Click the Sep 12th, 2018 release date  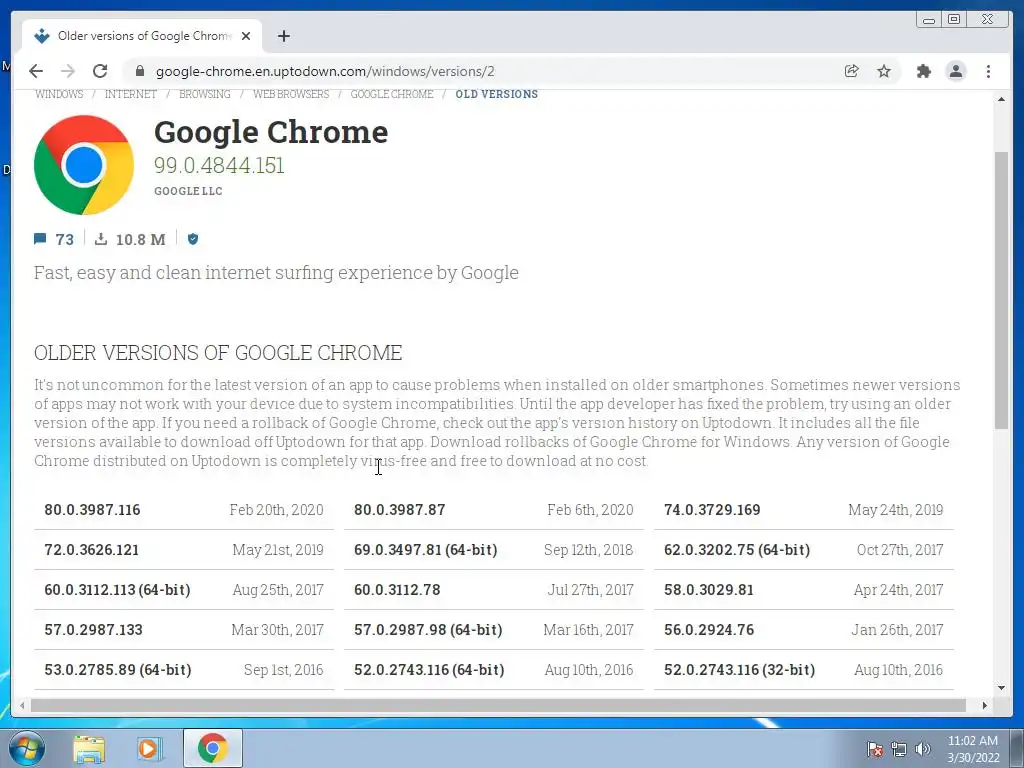(x=588, y=550)
